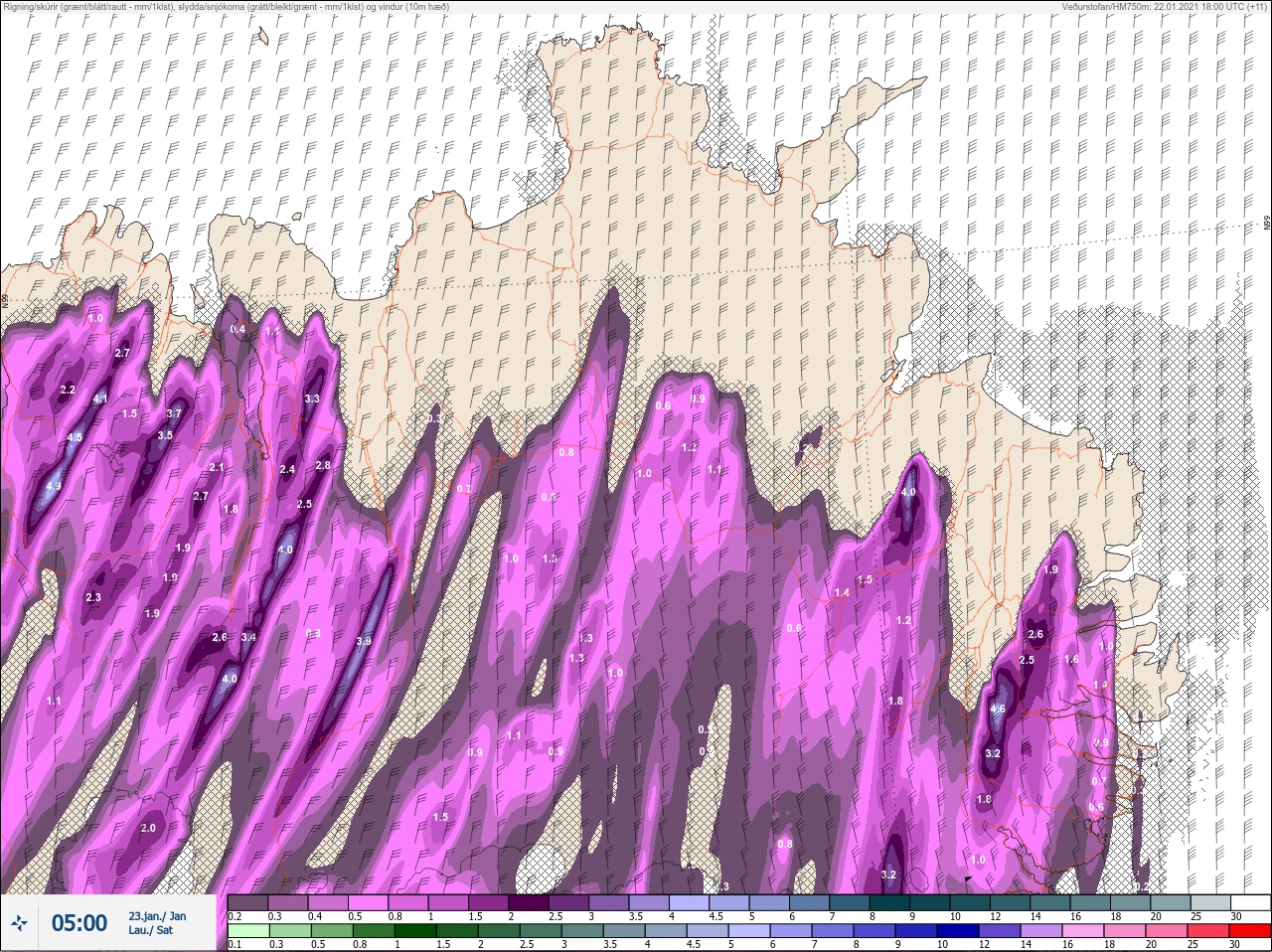Click the 'Lau./ Sat' weekday label
Image resolution: width=1272 pixels, height=952 pixels.
click(150, 932)
